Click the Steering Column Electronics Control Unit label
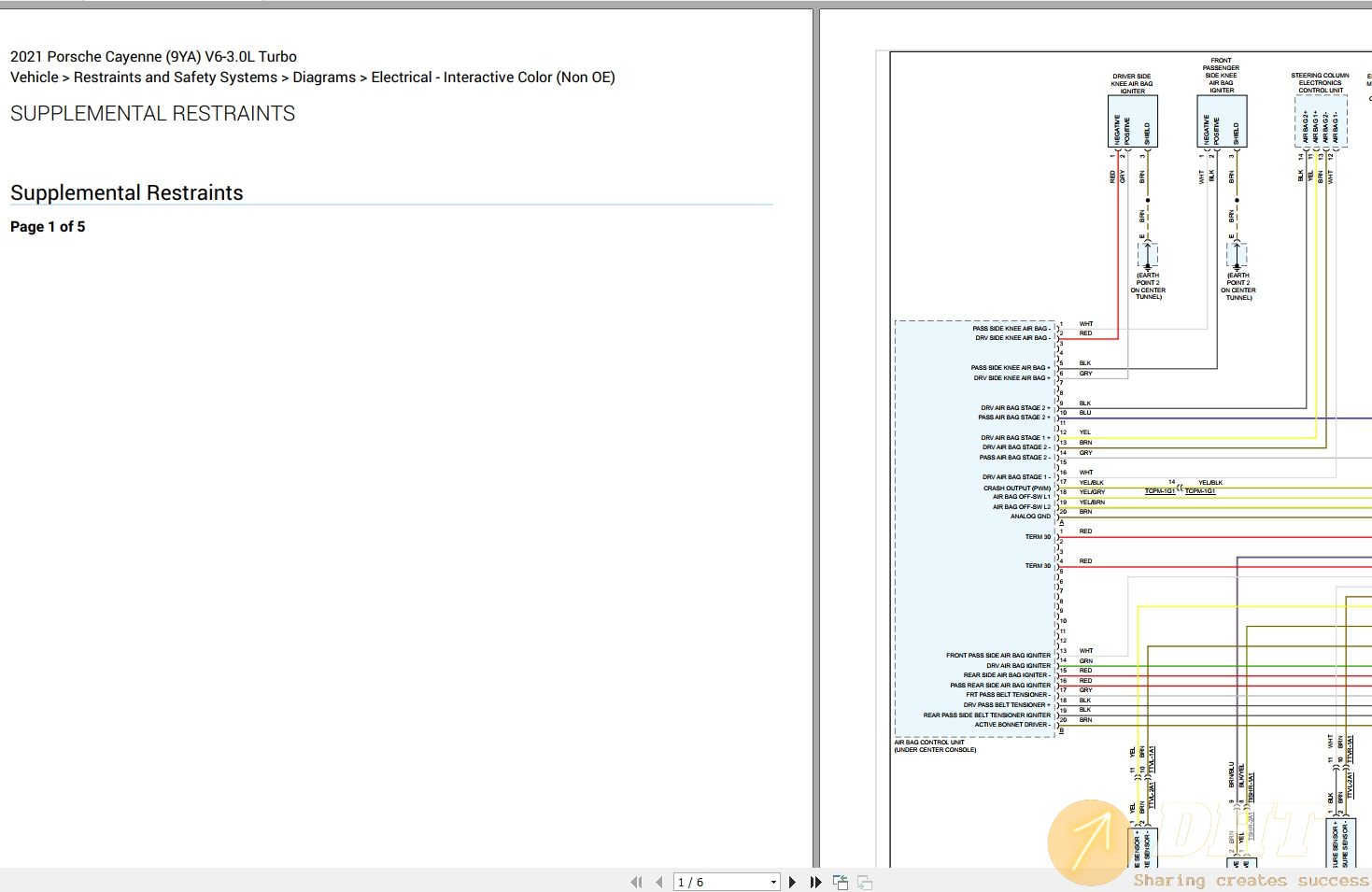1372x892 pixels. click(1320, 83)
